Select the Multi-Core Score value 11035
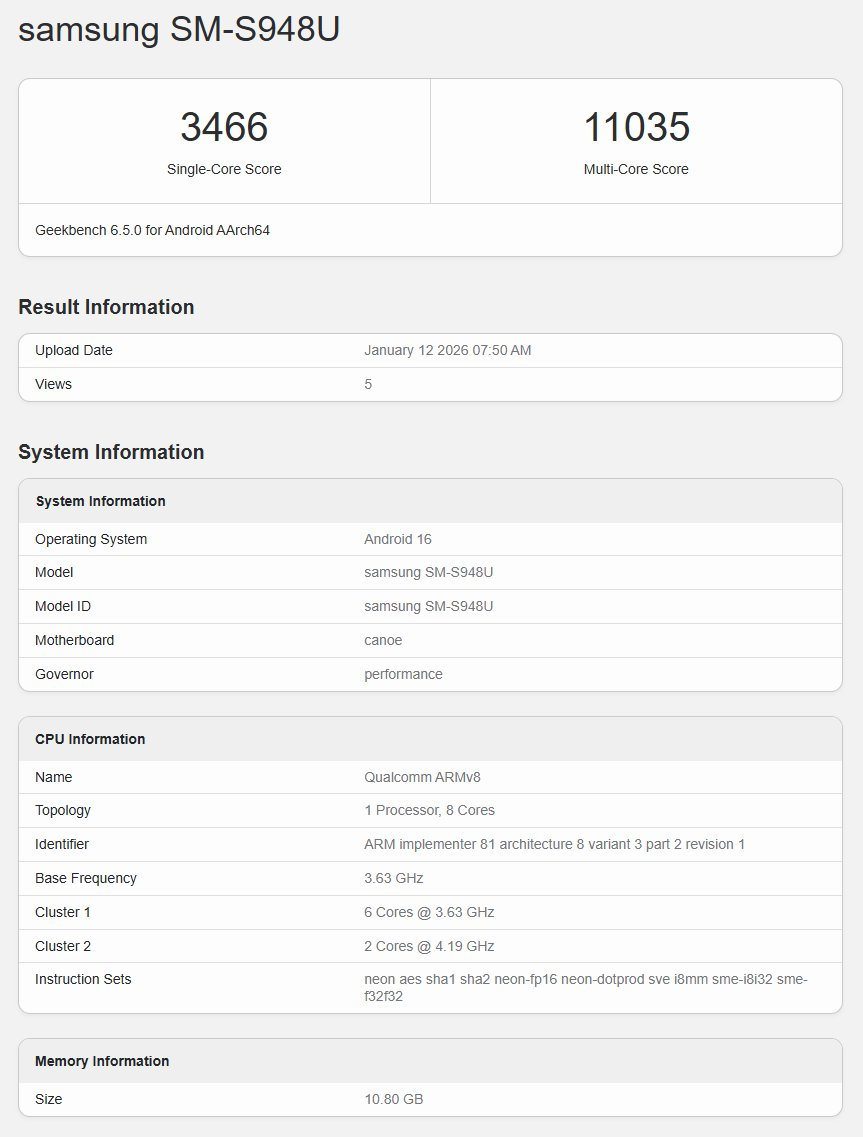This screenshot has height=1137, width=863. point(637,127)
